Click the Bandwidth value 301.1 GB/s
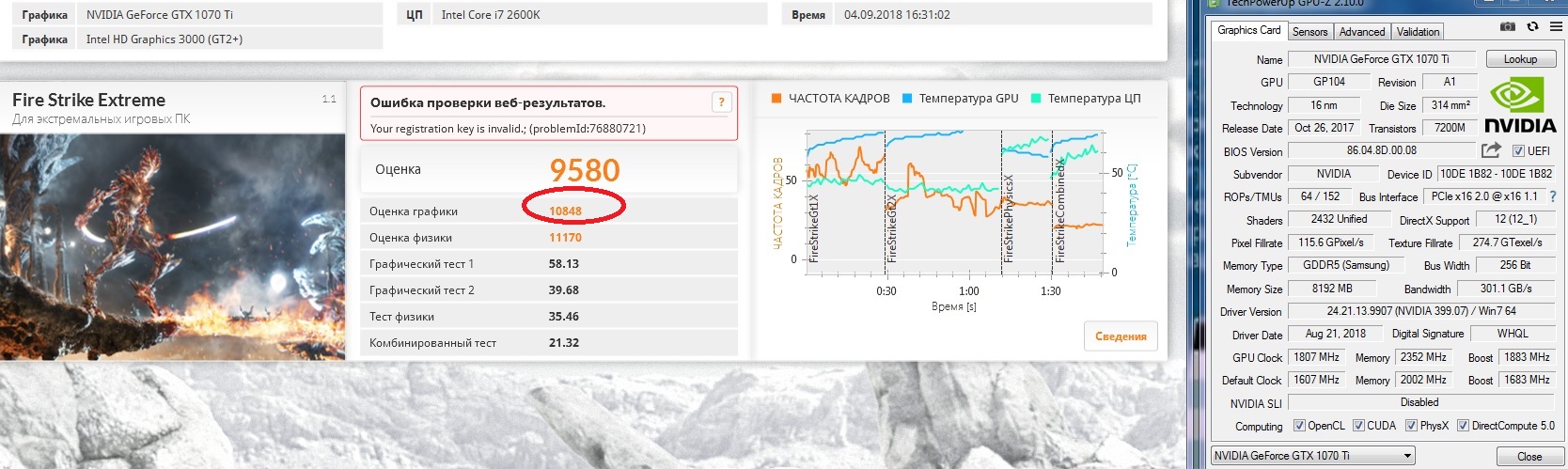 (x=1506, y=289)
